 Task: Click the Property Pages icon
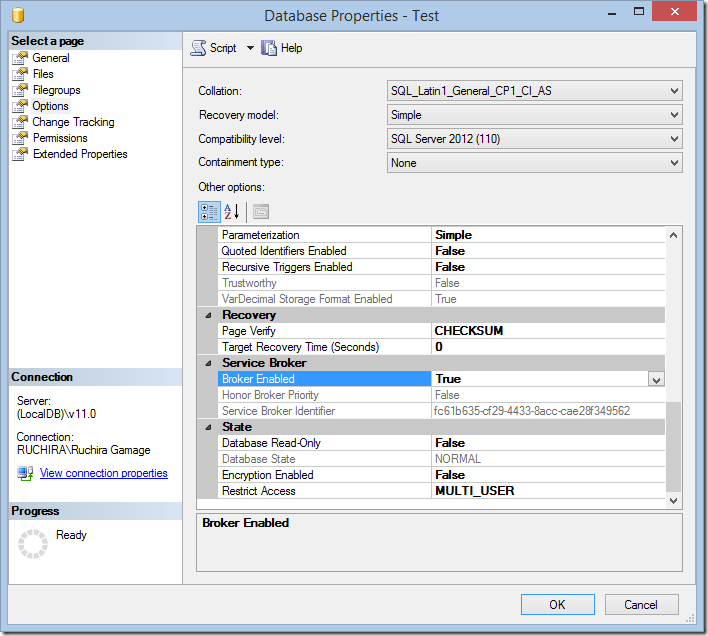[x=261, y=212]
